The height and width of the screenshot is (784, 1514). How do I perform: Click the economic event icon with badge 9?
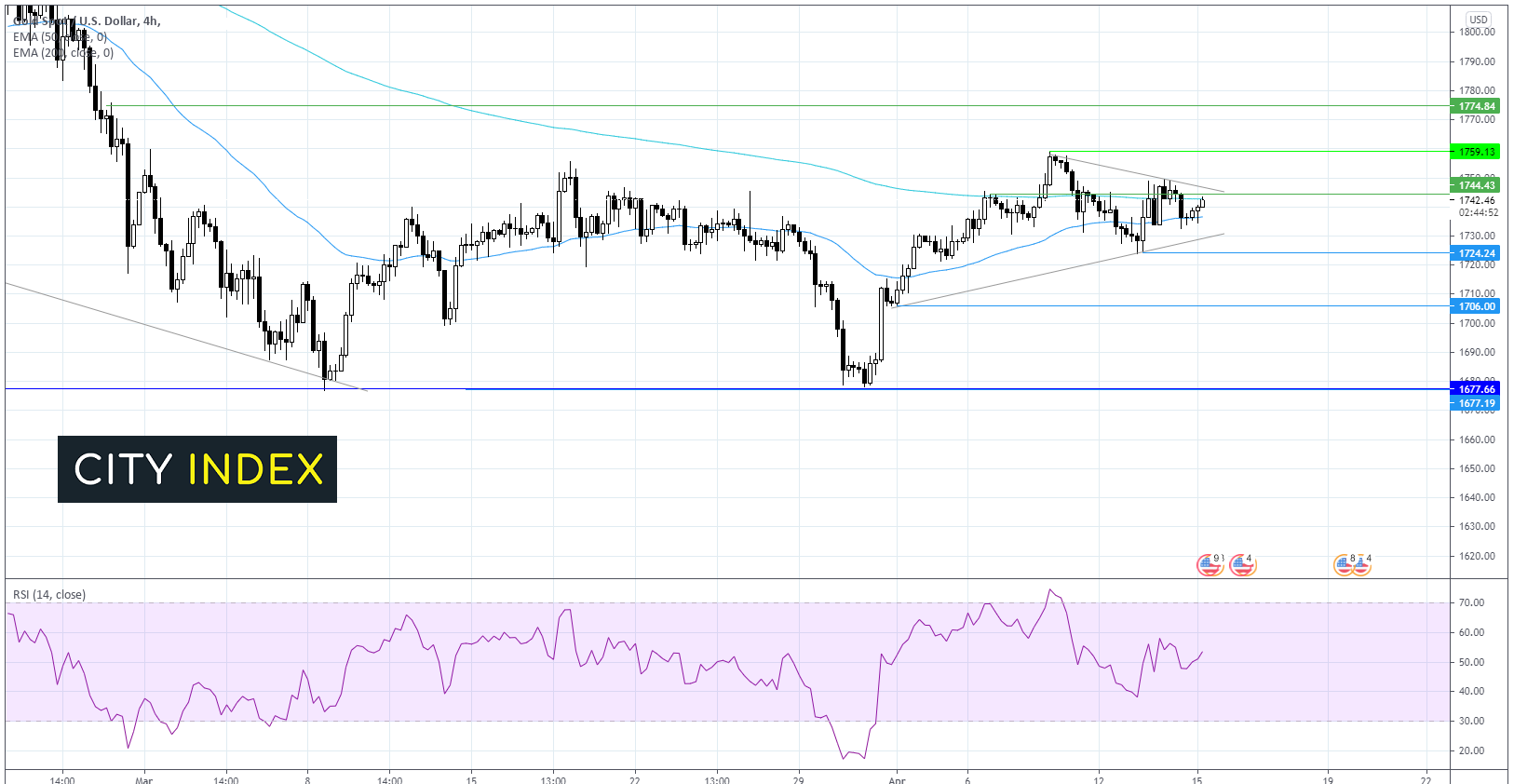point(1209,564)
